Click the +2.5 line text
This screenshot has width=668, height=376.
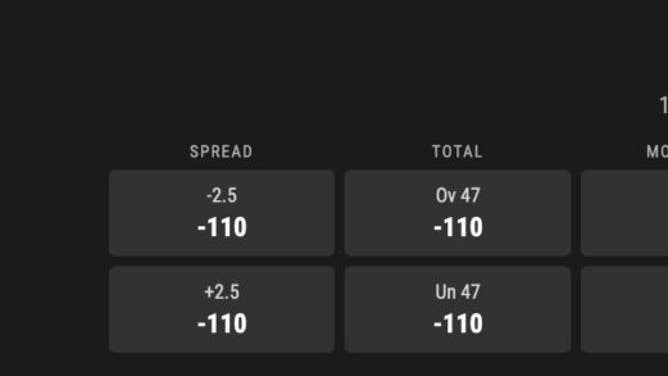coord(222,292)
